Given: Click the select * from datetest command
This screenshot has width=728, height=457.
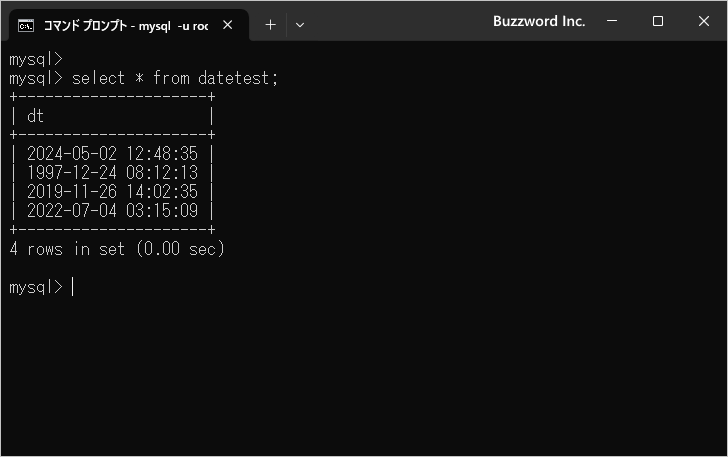Looking at the screenshot, I should click(x=175, y=78).
